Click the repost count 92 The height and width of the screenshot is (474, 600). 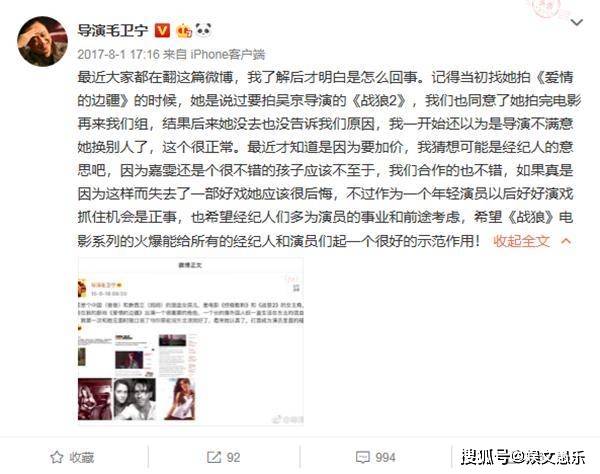233,457
